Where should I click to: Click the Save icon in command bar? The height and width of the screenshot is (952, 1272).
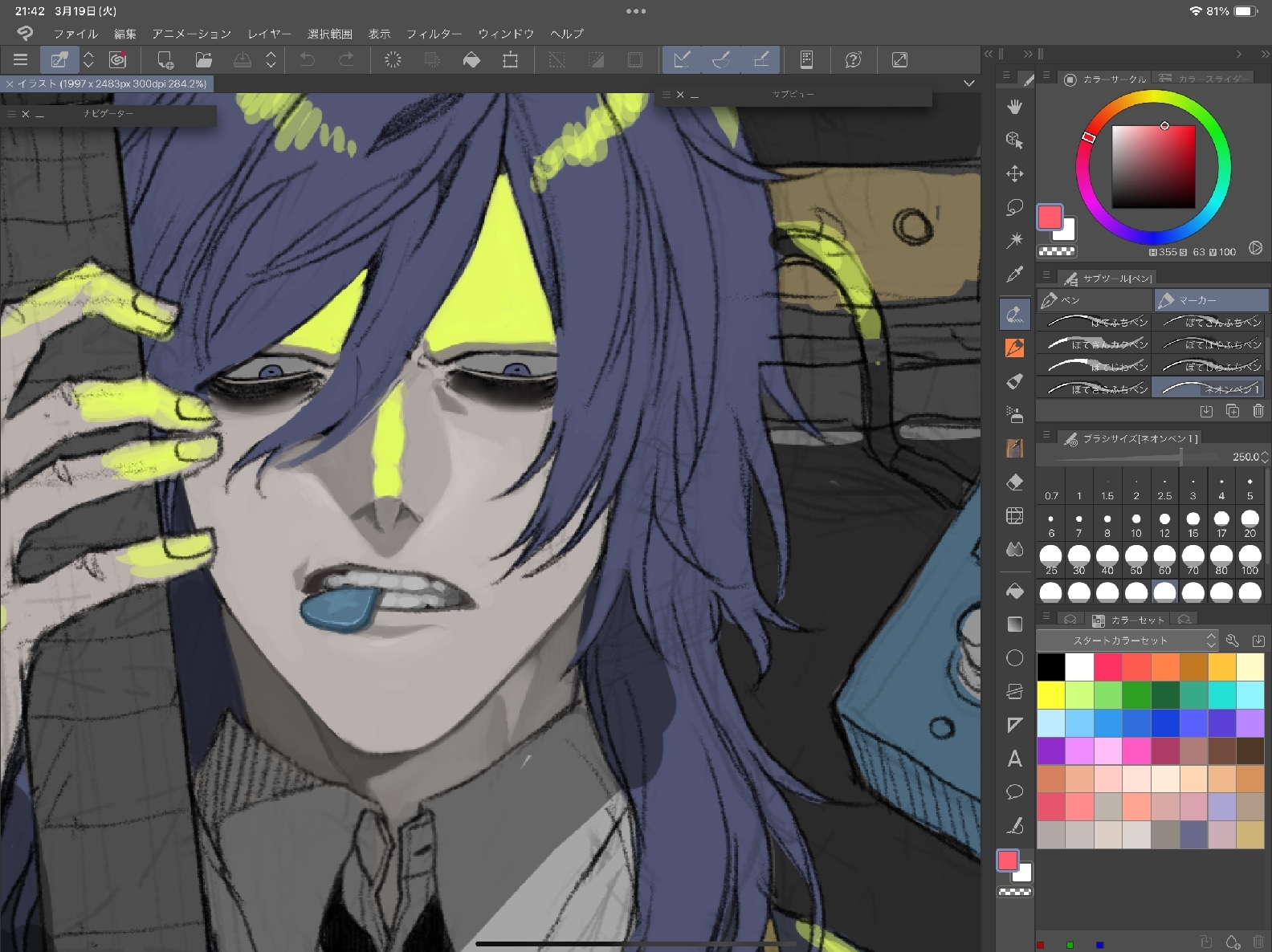tap(242, 60)
